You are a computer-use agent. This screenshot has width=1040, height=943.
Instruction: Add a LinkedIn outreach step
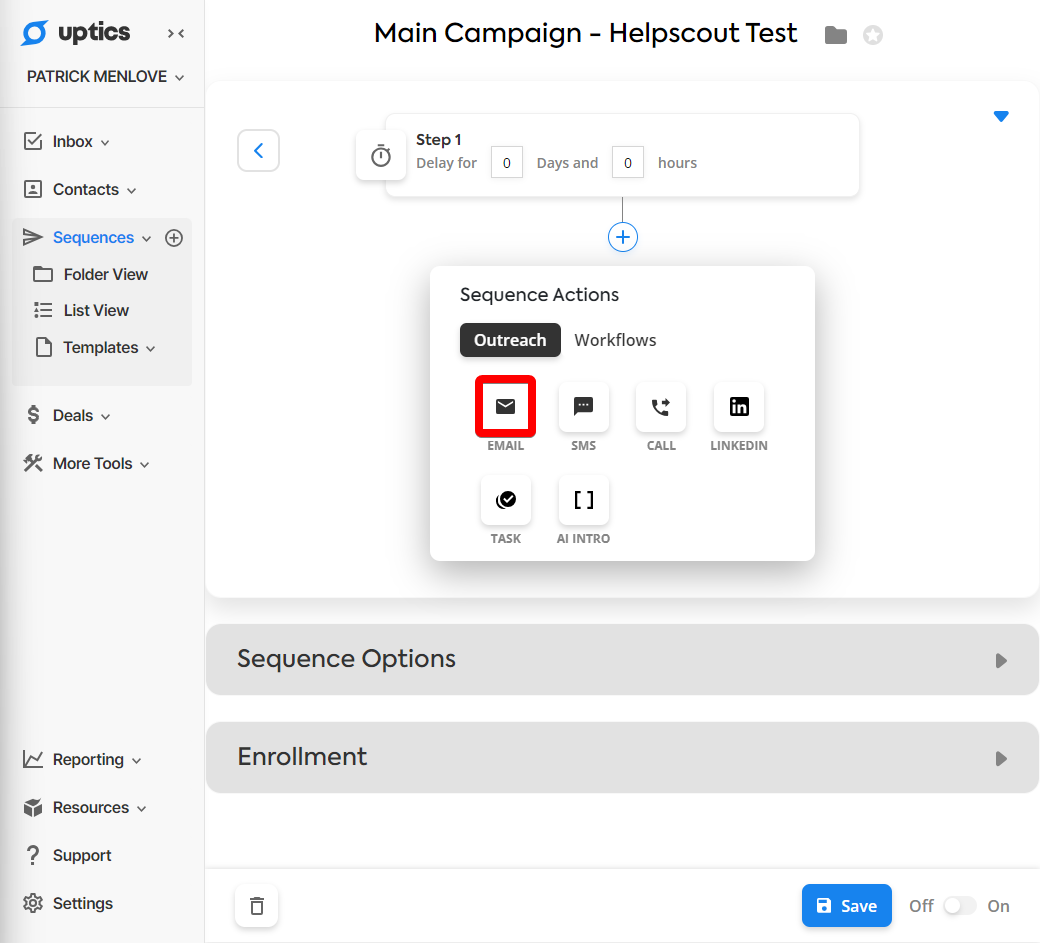pyautogui.click(x=739, y=407)
